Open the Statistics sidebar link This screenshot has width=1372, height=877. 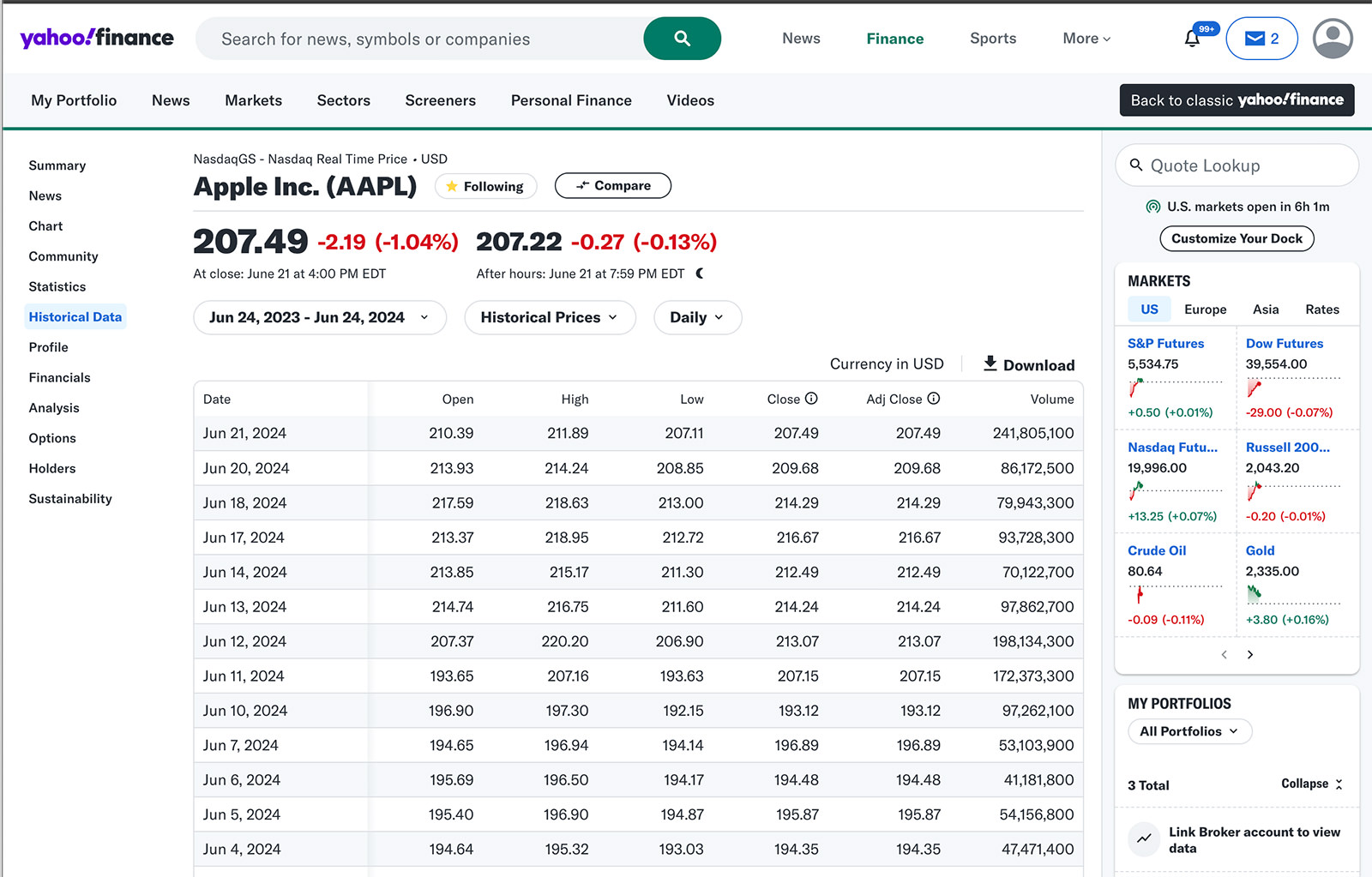(57, 286)
